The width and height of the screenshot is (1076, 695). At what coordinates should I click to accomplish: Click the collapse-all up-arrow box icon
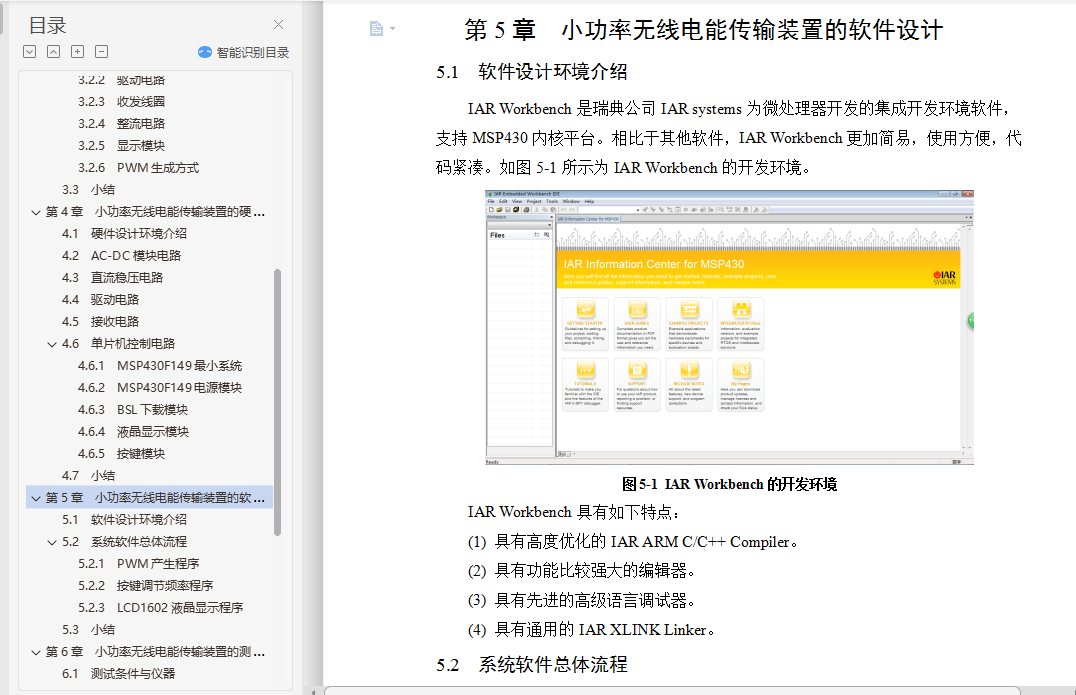pyautogui.click(x=54, y=51)
